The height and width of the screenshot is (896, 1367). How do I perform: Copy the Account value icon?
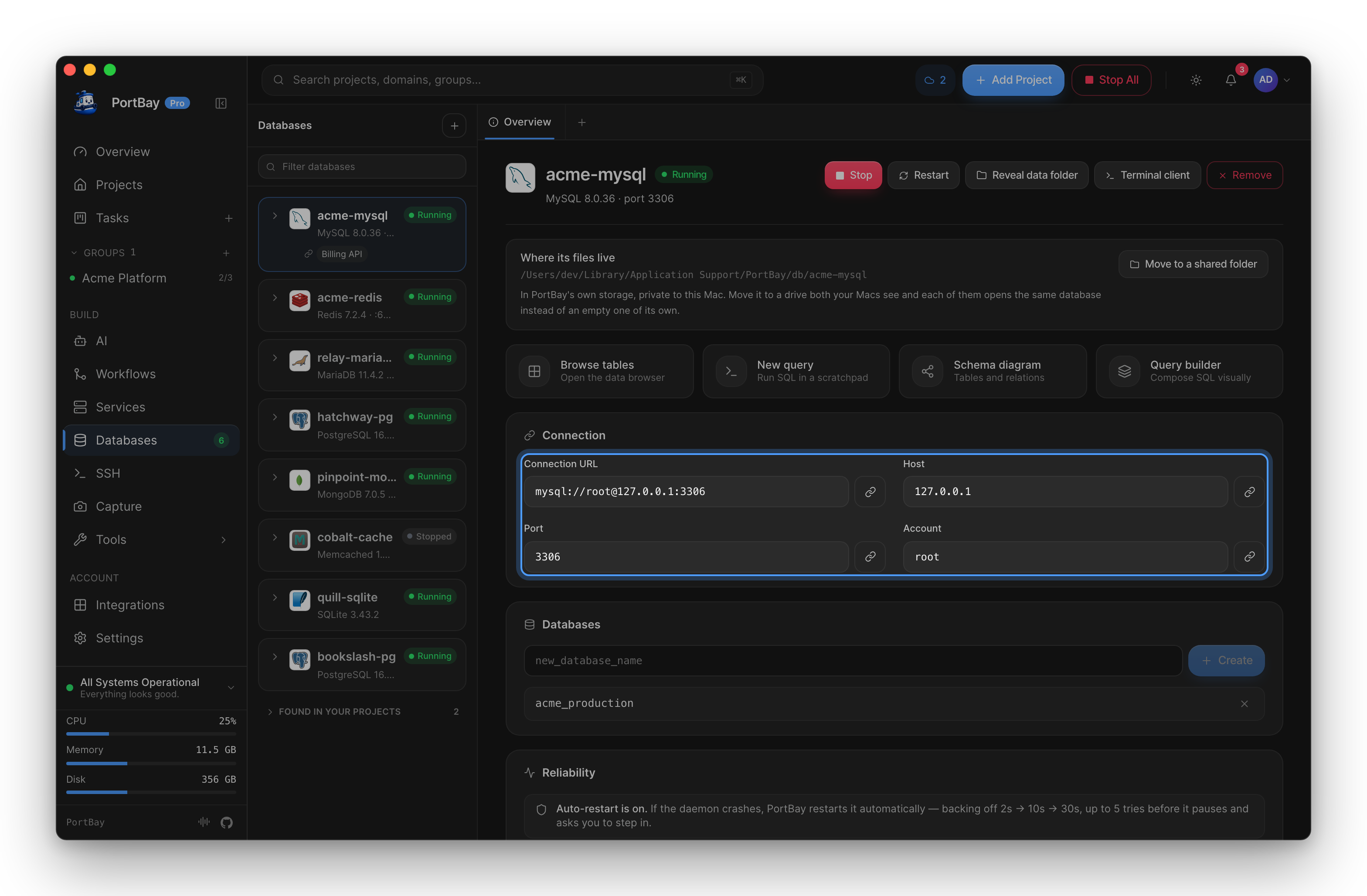pyautogui.click(x=1249, y=557)
